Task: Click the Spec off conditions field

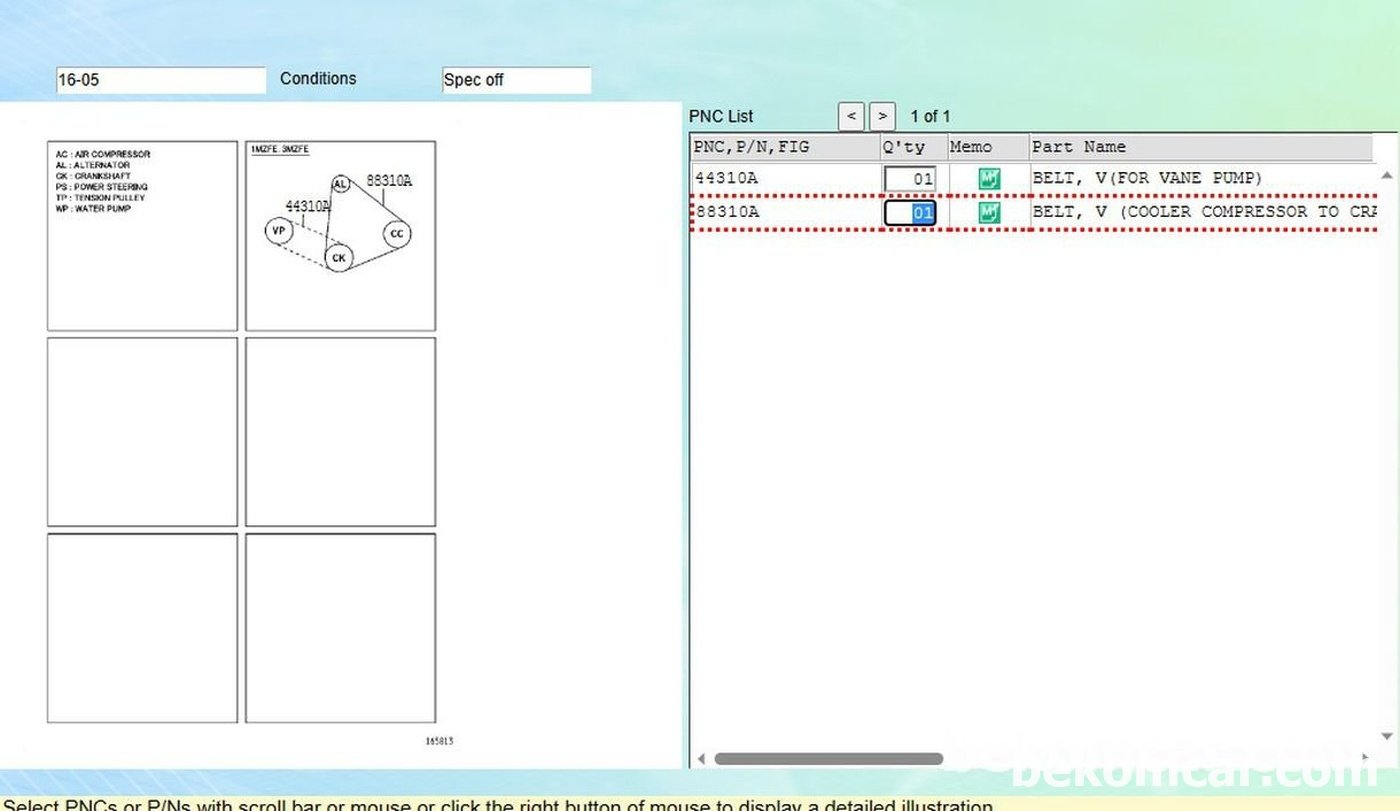Action: coord(516,80)
